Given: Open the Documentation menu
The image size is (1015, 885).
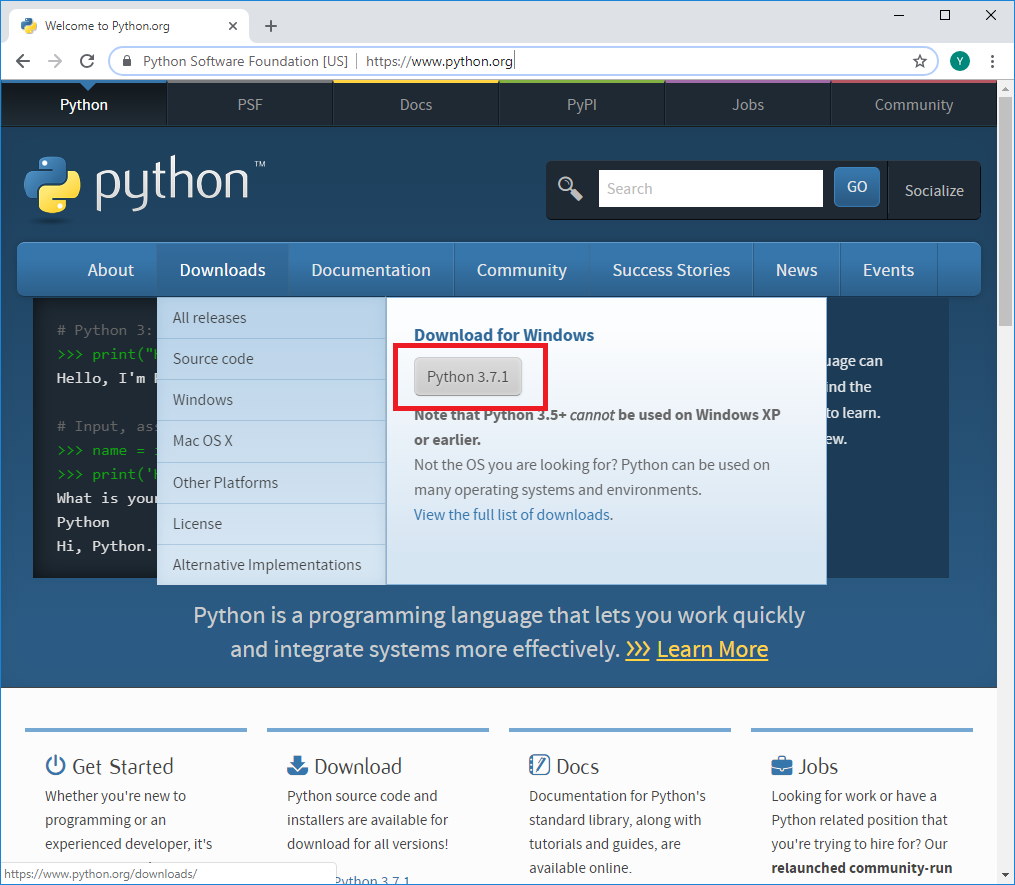Looking at the screenshot, I should coord(371,270).
